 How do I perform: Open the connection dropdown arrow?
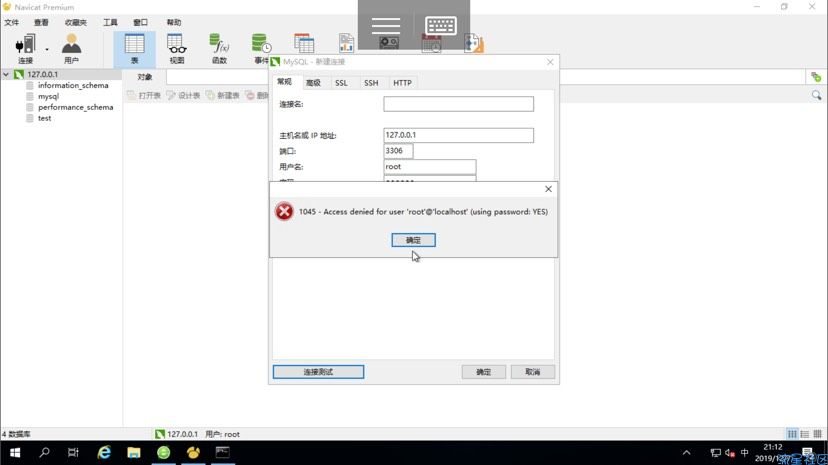coord(47,49)
